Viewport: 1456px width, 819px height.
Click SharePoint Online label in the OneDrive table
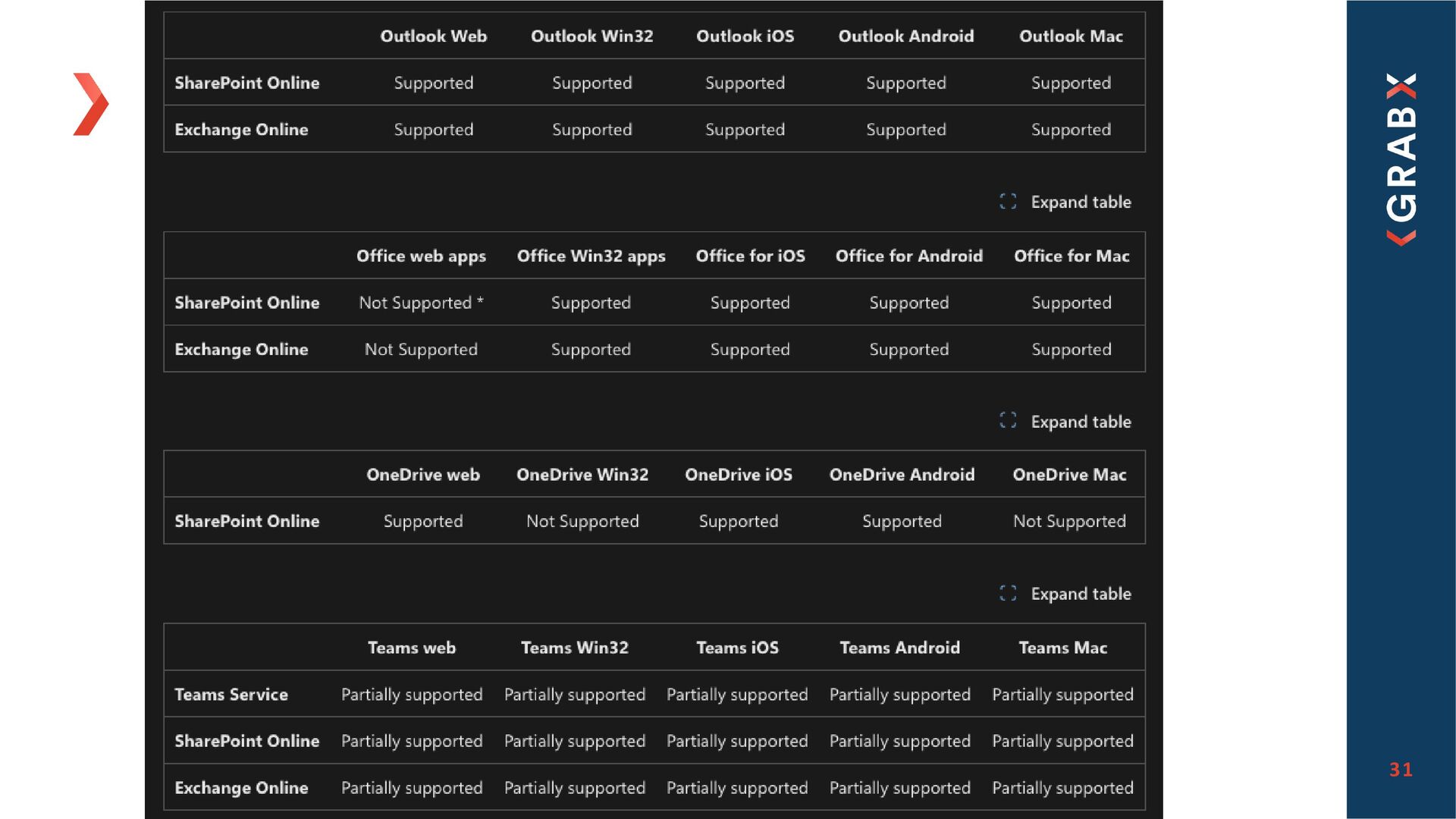(x=247, y=521)
